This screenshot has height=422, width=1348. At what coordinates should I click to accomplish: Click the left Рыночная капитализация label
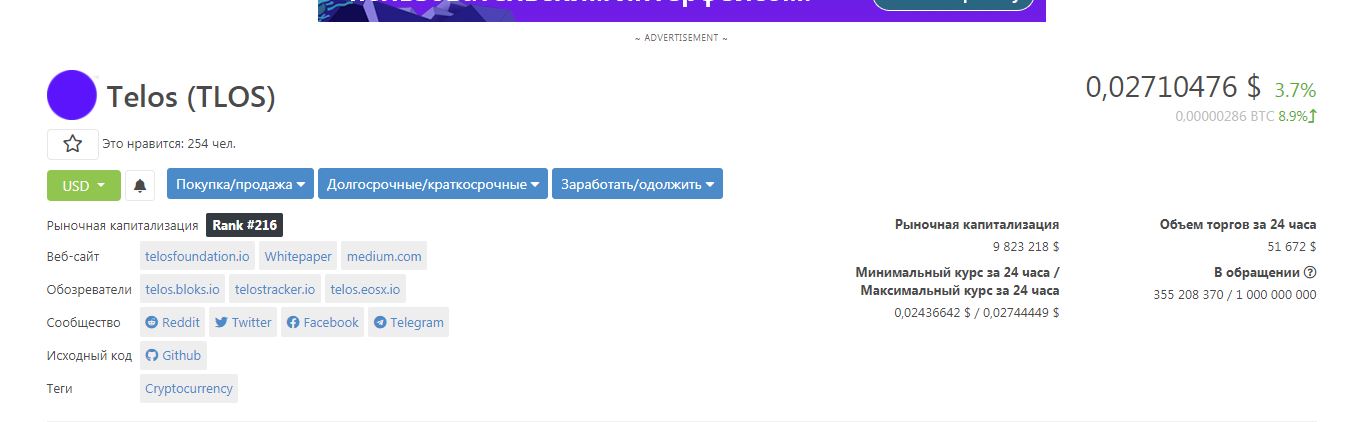tap(122, 226)
